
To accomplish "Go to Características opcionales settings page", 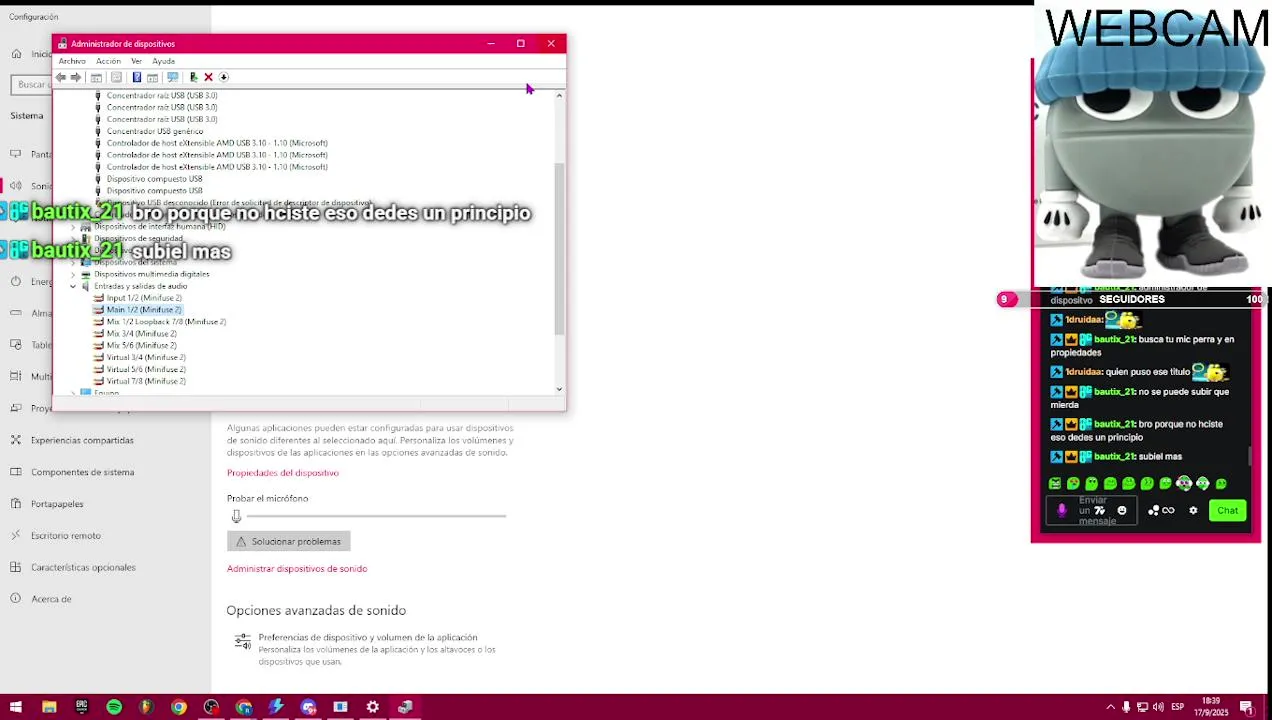I will click(x=83, y=567).
